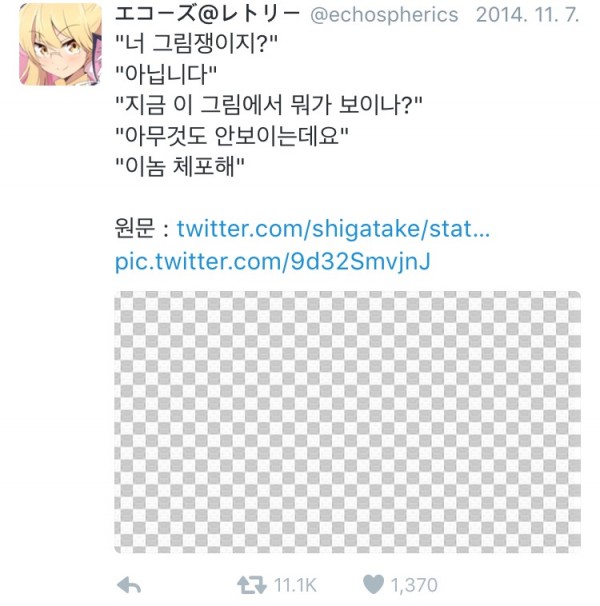Click the reply arrow icon
The image size is (600, 606).
129,585
